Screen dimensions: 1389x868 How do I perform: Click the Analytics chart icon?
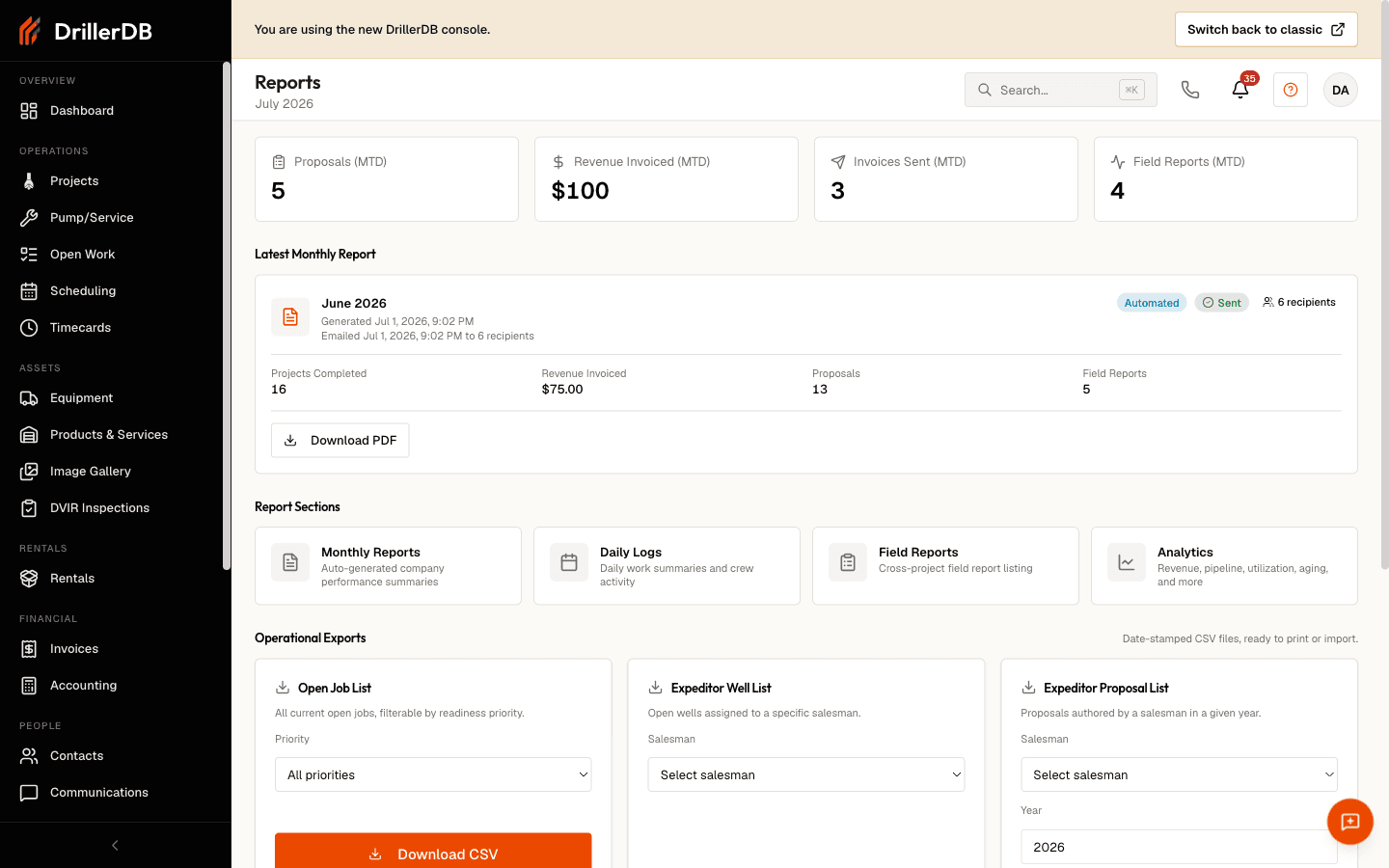[1127, 562]
